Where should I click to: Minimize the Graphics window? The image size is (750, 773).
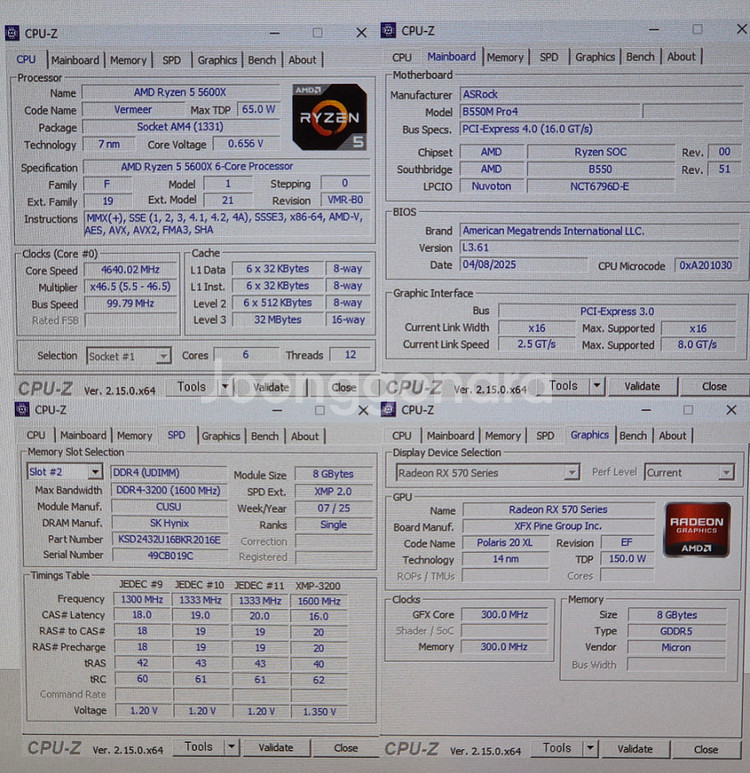pos(646,410)
